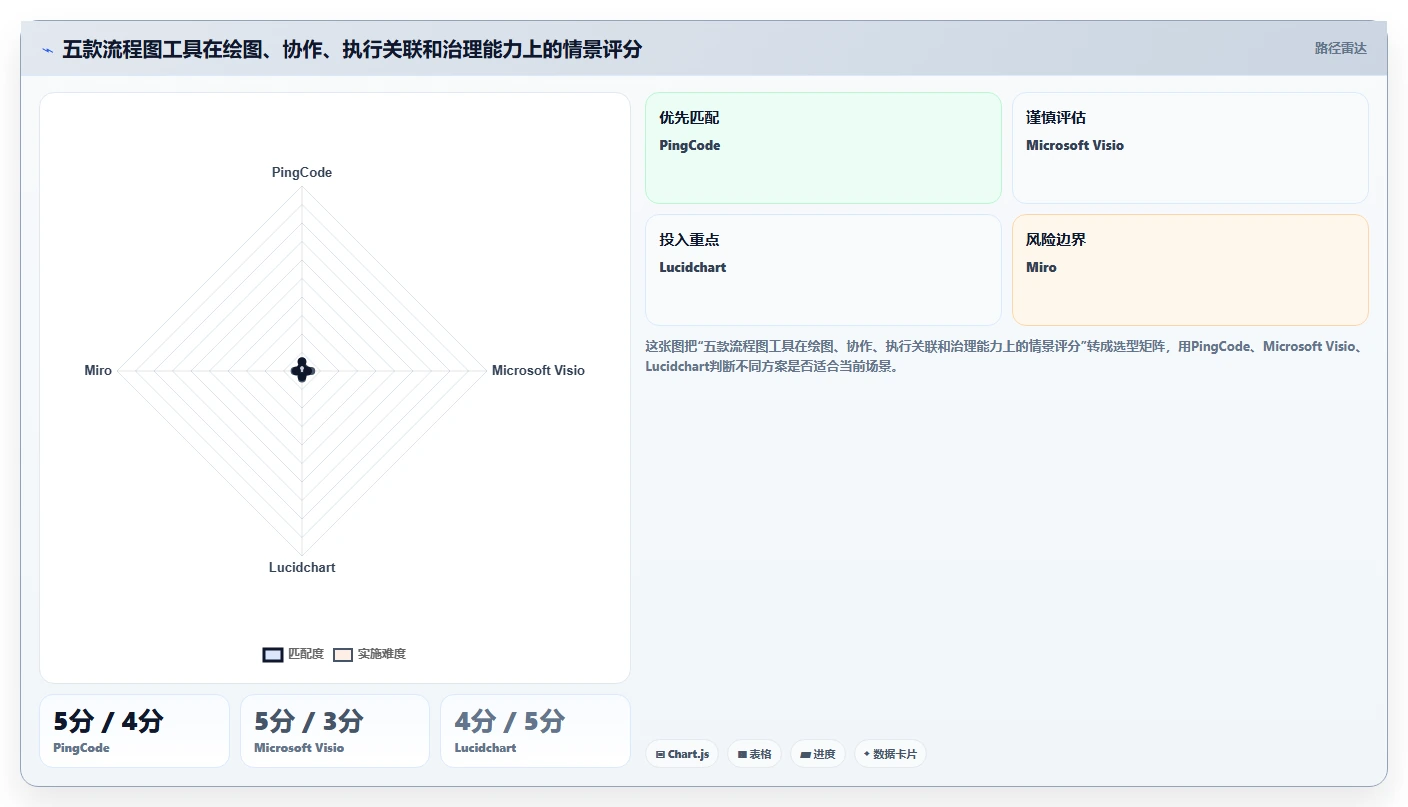Click the 进度 tag chip
This screenshot has width=1408, height=807.
pos(818,754)
